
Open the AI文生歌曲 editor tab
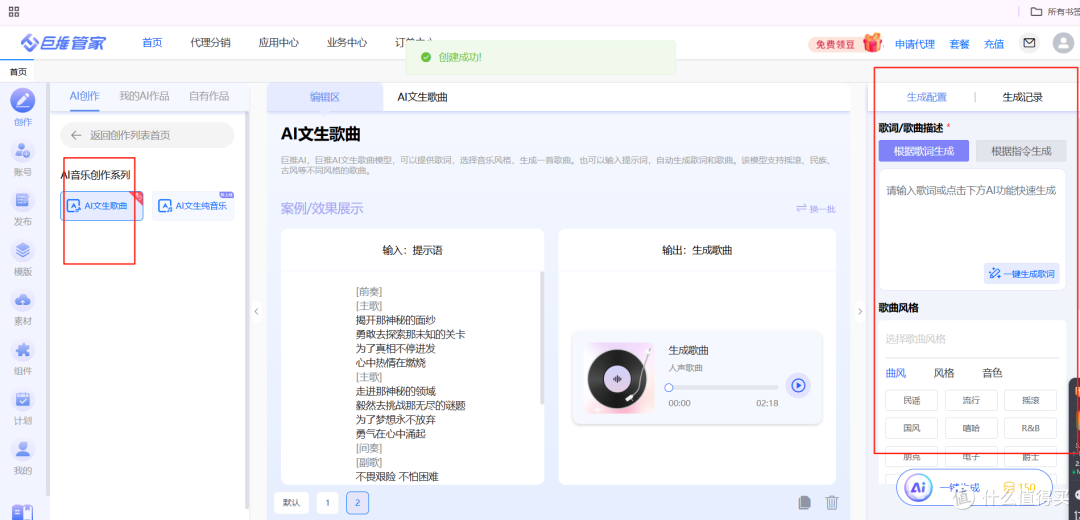(422, 97)
